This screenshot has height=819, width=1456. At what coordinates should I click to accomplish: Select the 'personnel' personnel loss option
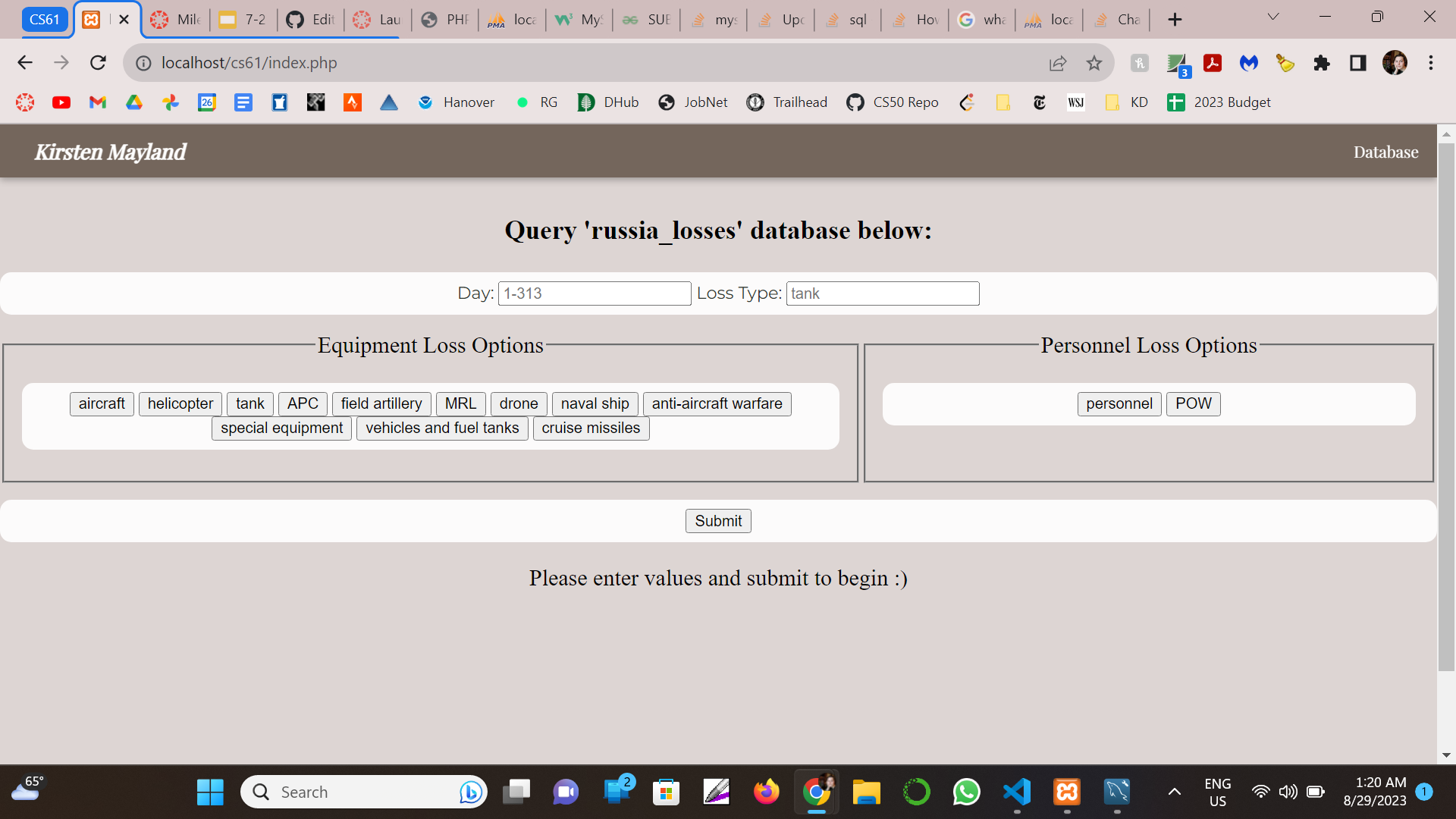coord(1118,403)
